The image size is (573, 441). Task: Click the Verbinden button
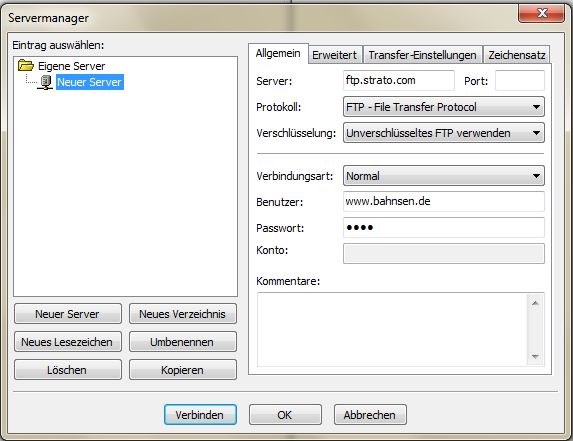[x=200, y=415]
